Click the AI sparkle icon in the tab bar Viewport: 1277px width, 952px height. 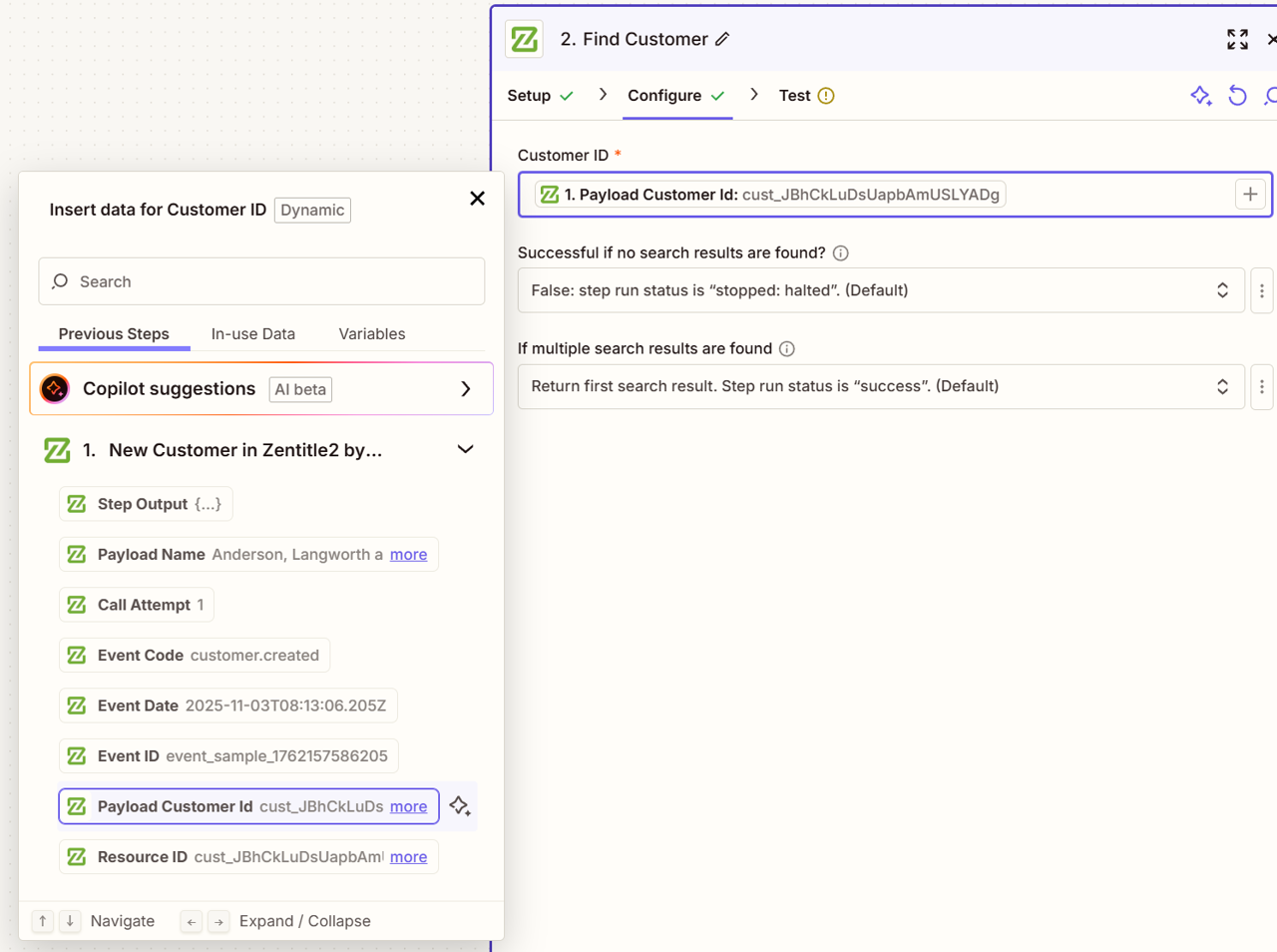tap(1201, 96)
